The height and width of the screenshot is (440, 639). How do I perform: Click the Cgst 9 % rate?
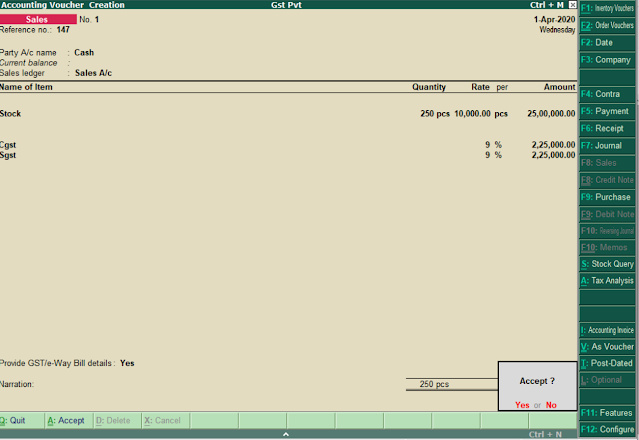coord(493,145)
